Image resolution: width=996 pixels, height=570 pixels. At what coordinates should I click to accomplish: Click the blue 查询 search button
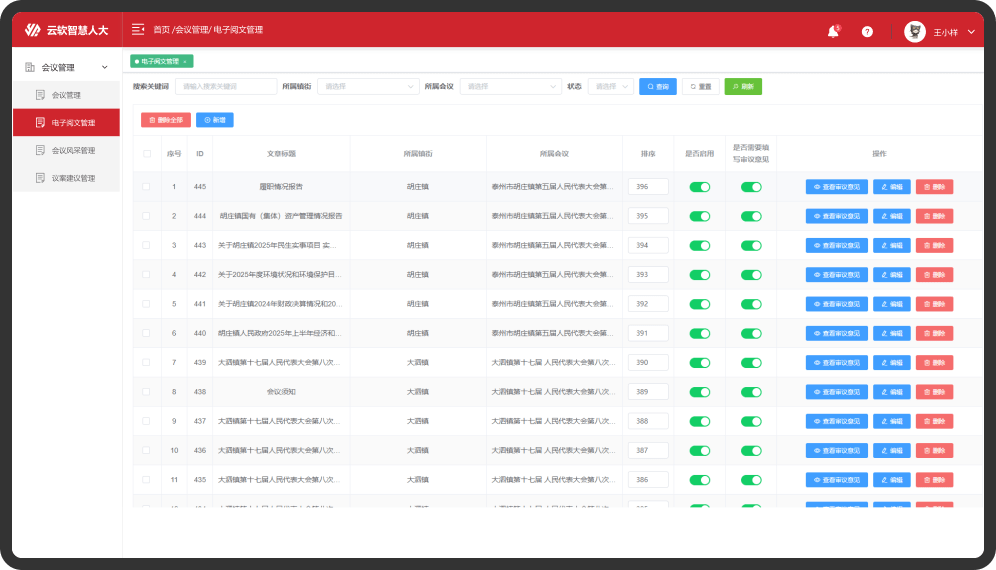click(656, 87)
